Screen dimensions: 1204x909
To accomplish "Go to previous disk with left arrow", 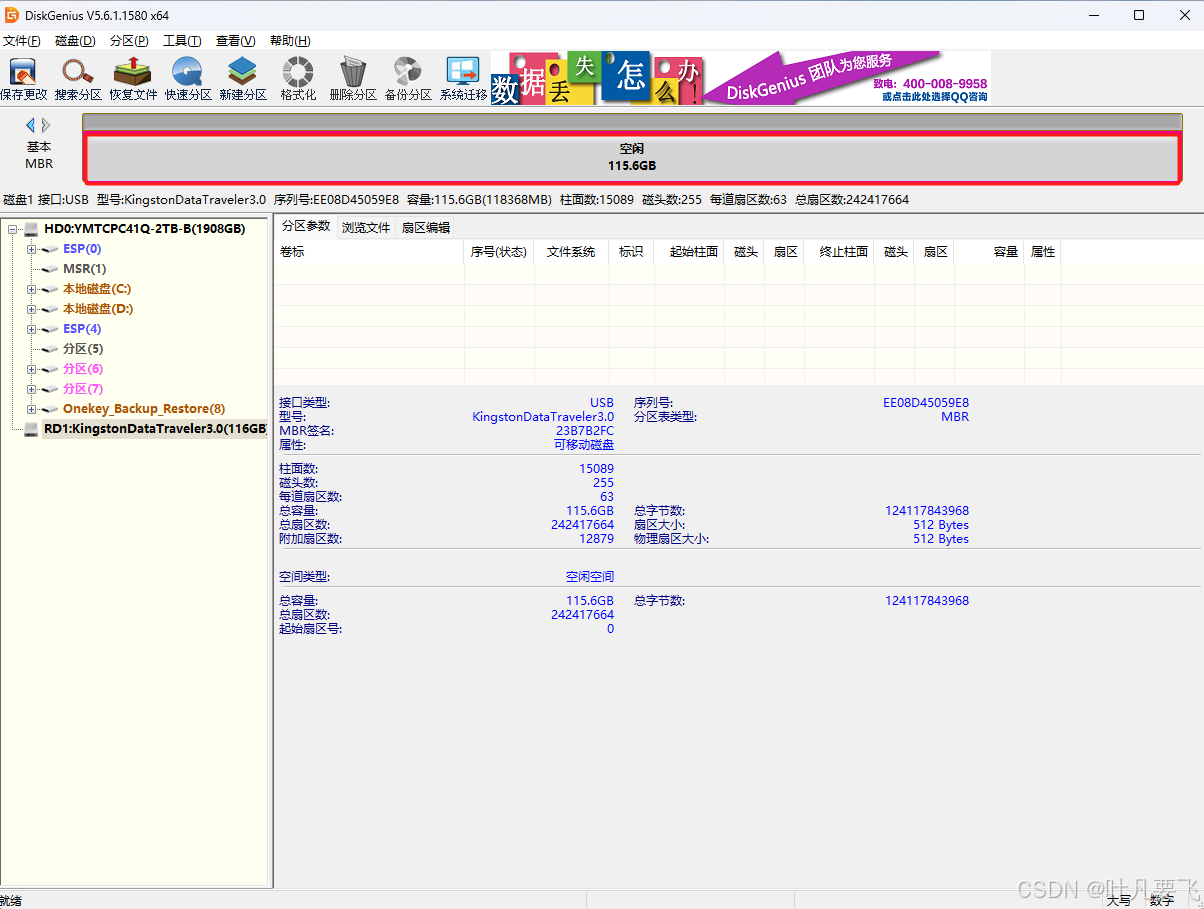I will (x=30, y=125).
